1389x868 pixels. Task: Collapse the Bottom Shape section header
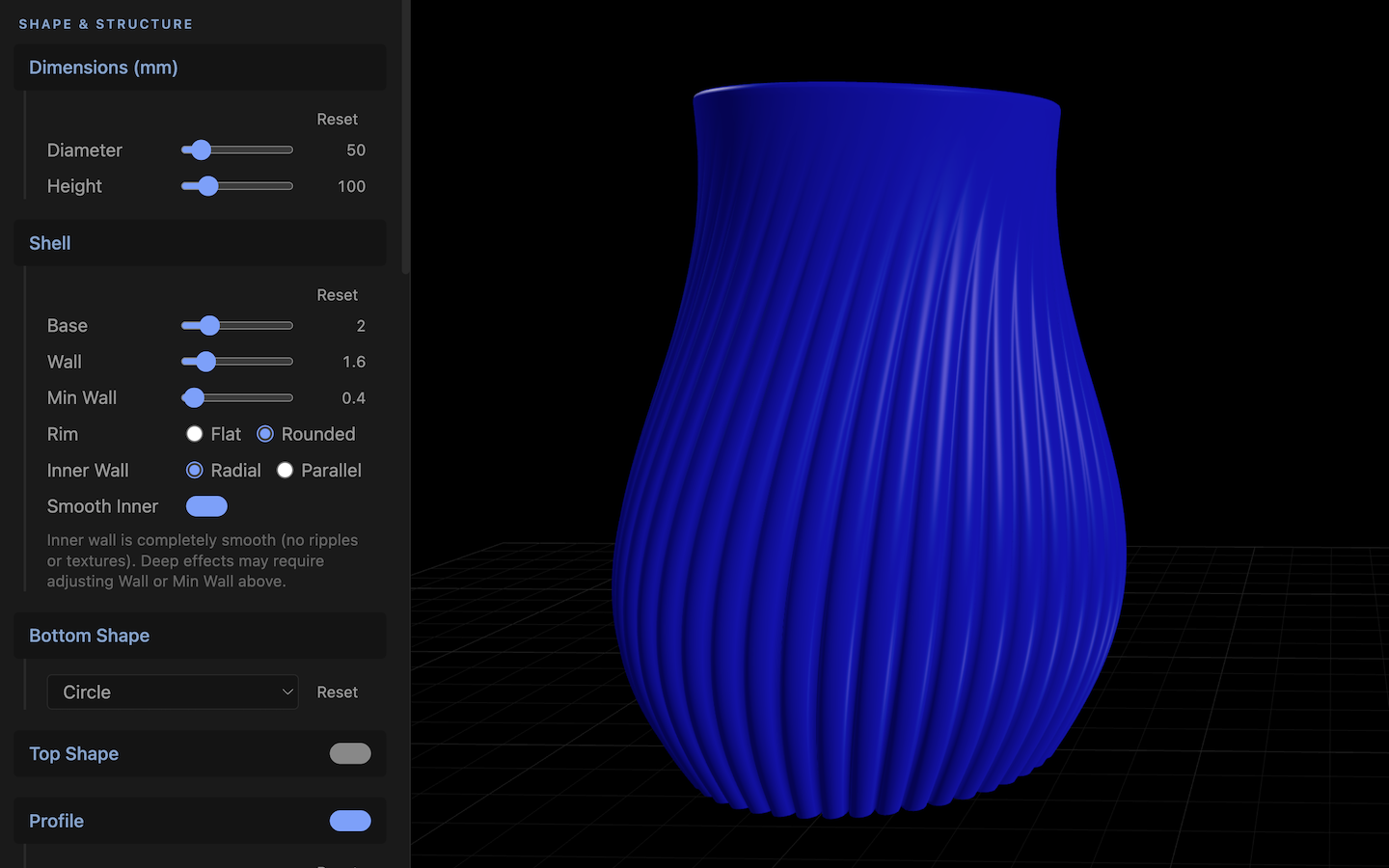coord(200,636)
